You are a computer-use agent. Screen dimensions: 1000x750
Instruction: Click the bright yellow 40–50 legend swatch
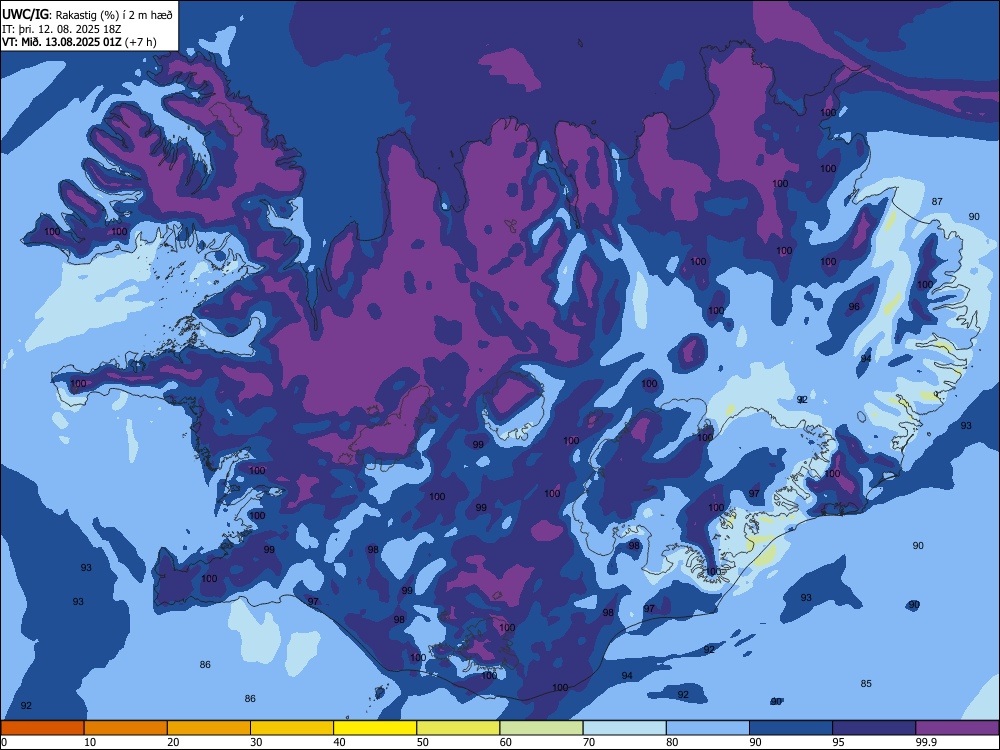tap(375, 728)
